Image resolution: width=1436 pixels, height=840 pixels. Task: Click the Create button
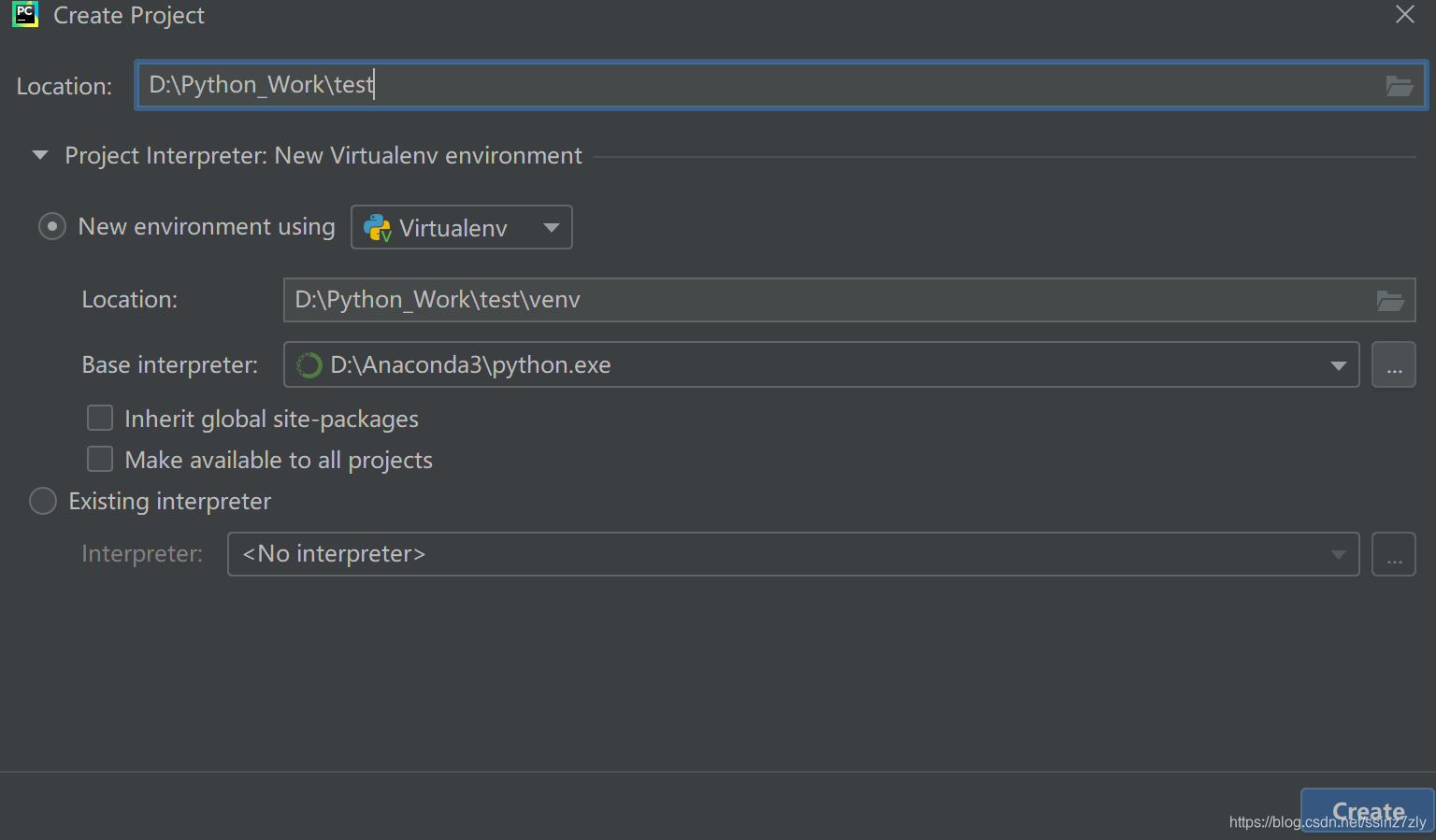click(1368, 810)
